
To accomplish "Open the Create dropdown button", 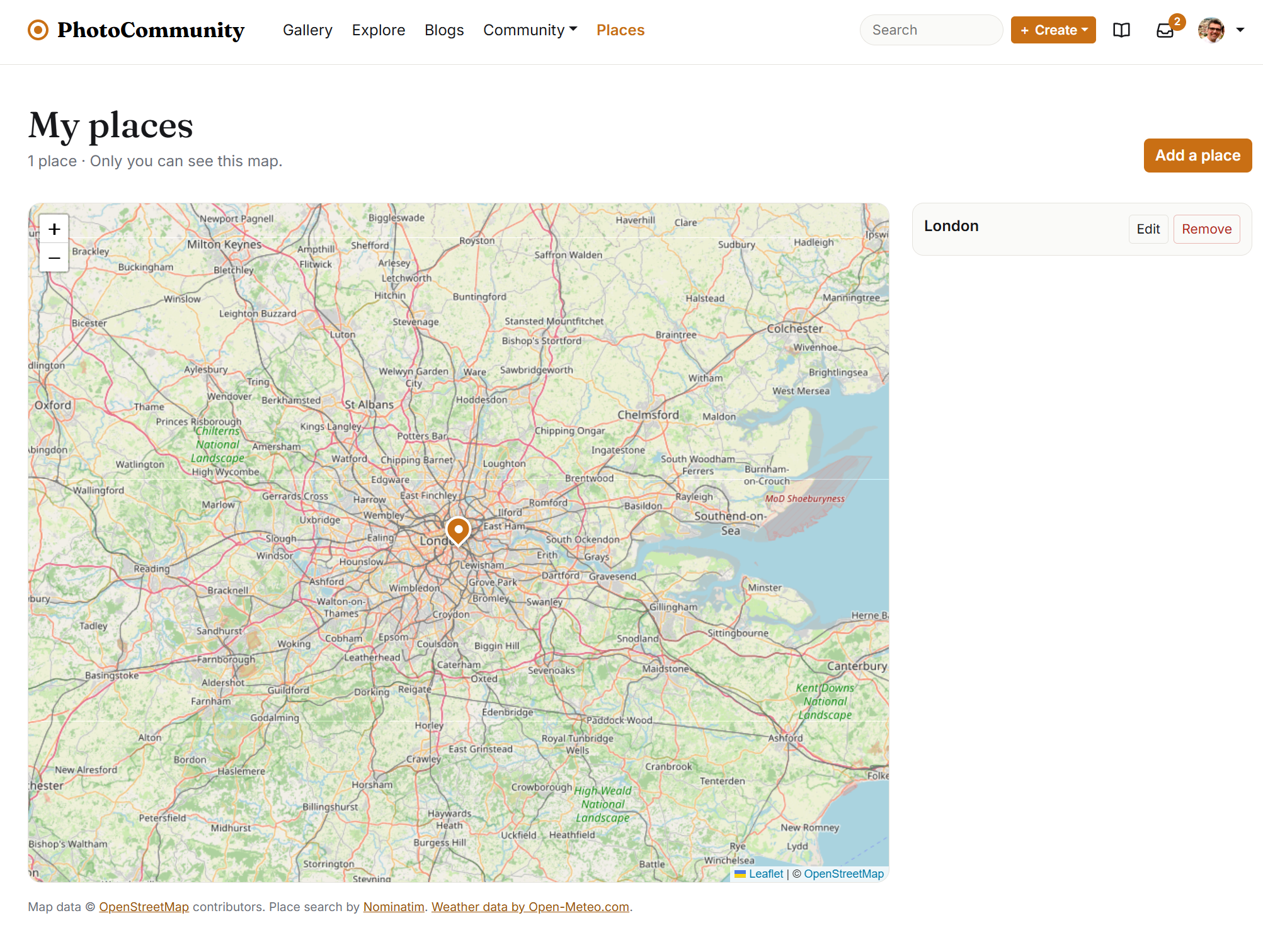I will tap(1053, 30).
